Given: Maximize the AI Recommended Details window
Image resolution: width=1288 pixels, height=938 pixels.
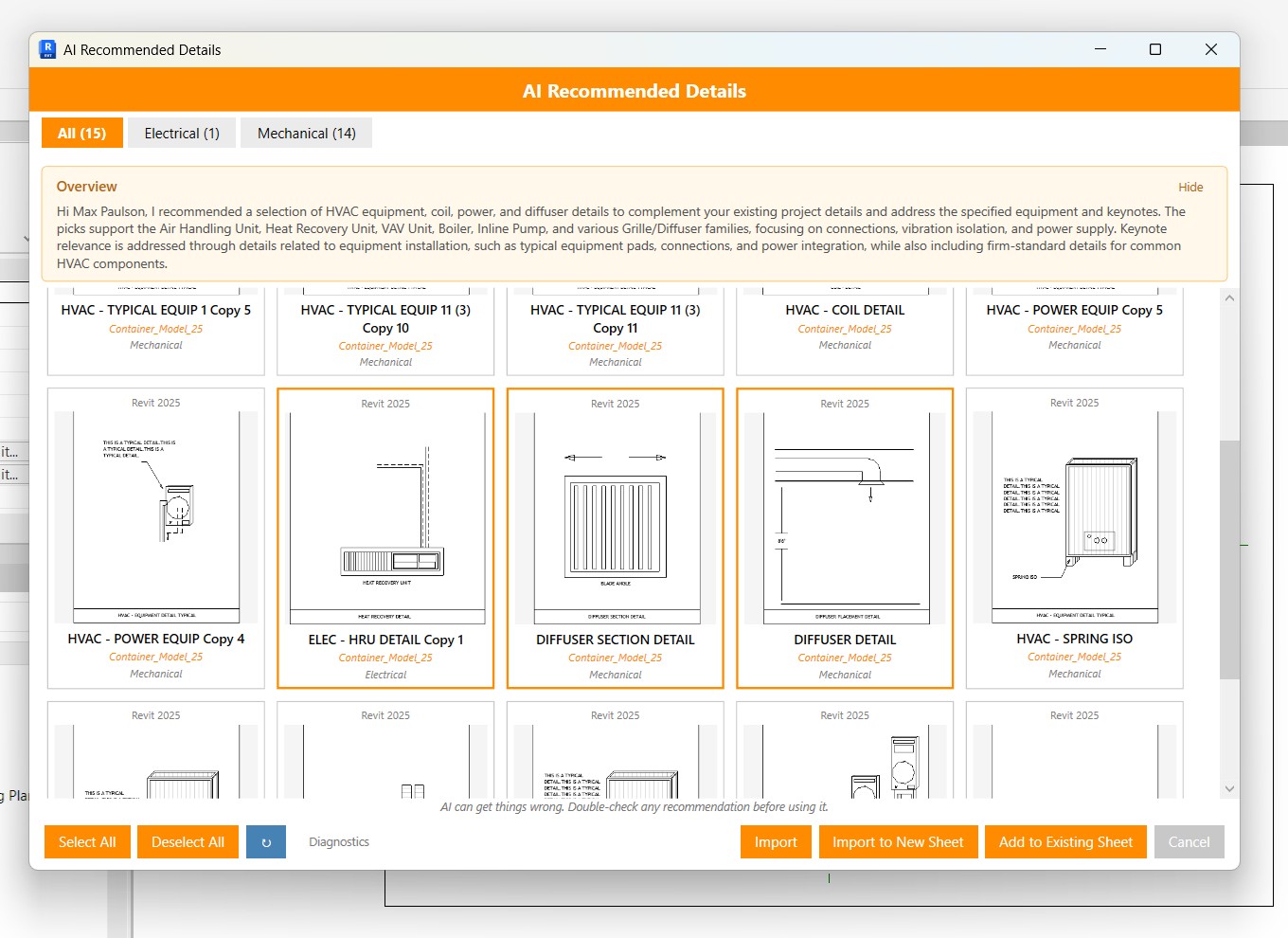Looking at the screenshot, I should point(1155,49).
